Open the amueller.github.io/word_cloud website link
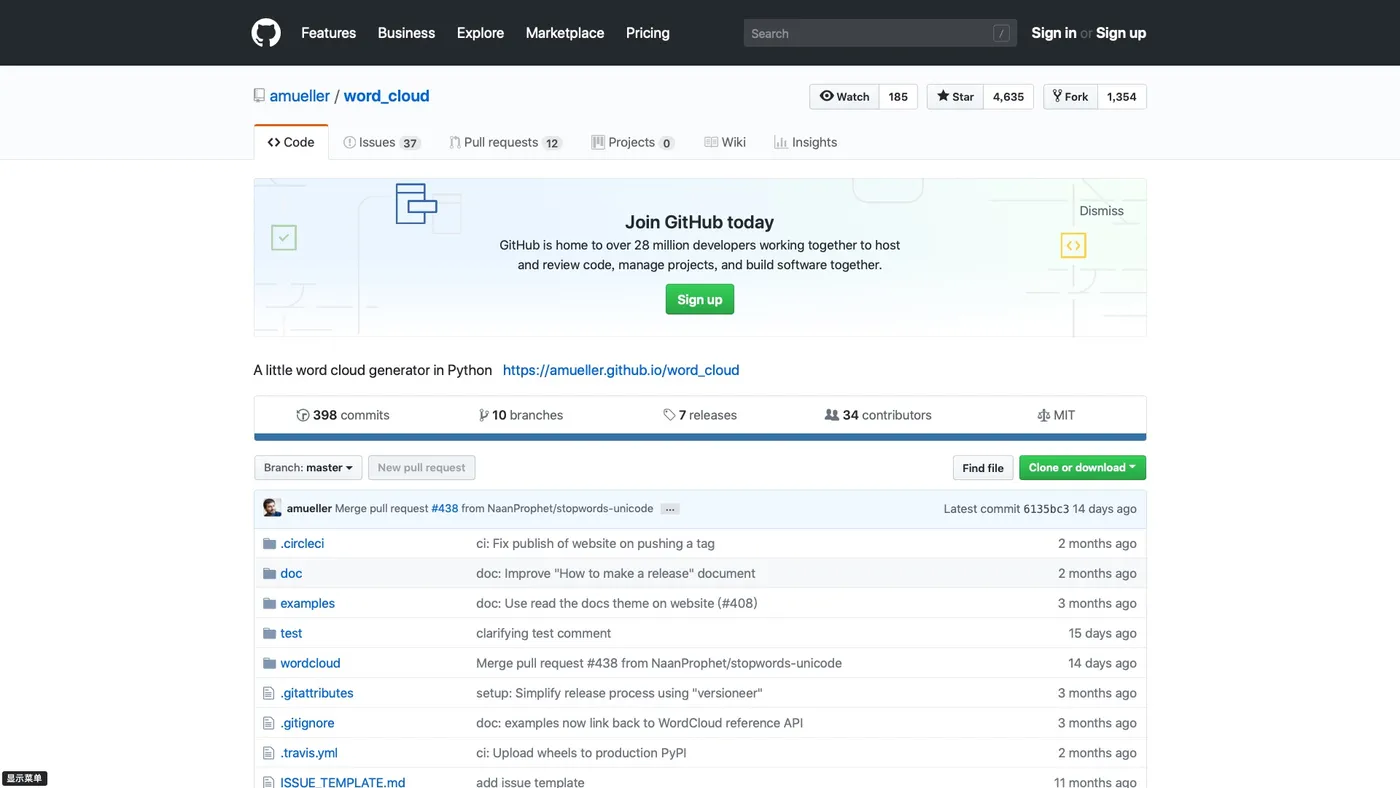Viewport: 1400px width, 788px height. coord(621,370)
